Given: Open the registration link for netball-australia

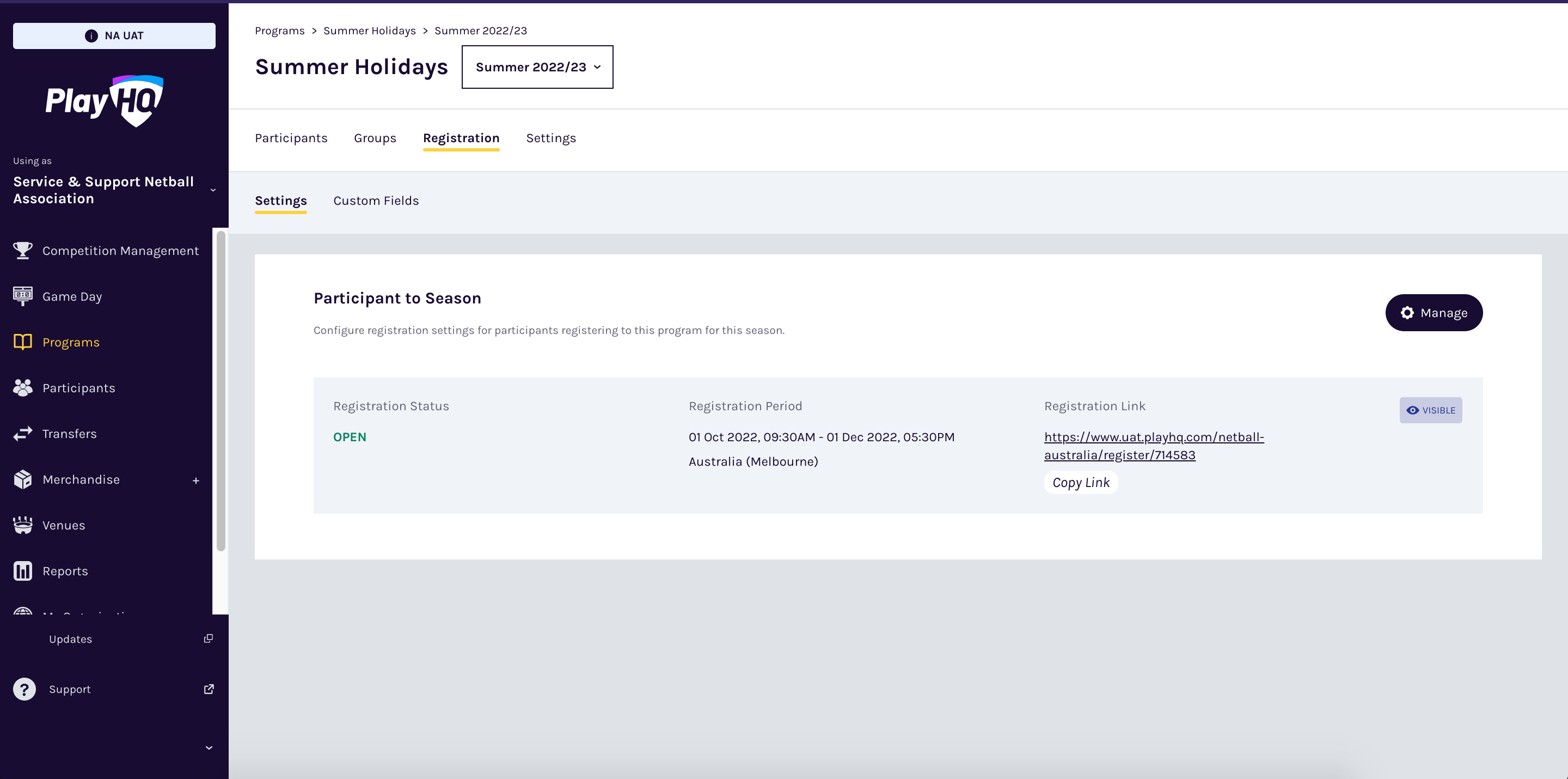Looking at the screenshot, I should point(1154,446).
